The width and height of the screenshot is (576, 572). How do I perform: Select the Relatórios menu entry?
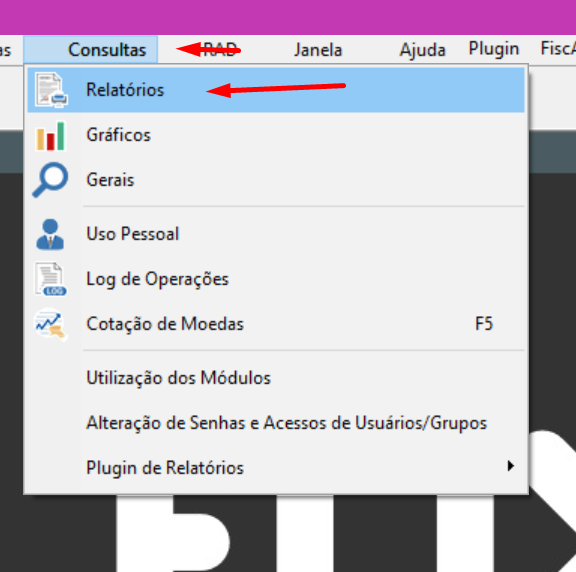(x=276, y=90)
